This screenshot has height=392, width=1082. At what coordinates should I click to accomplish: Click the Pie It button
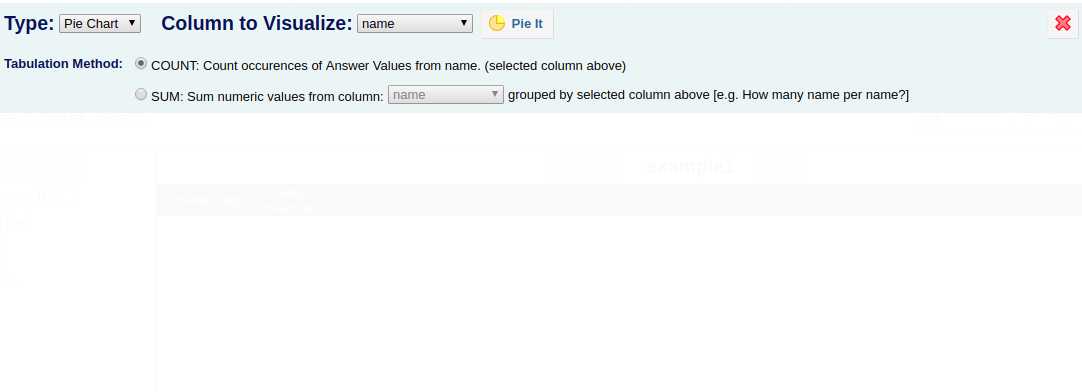pyautogui.click(x=517, y=23)
